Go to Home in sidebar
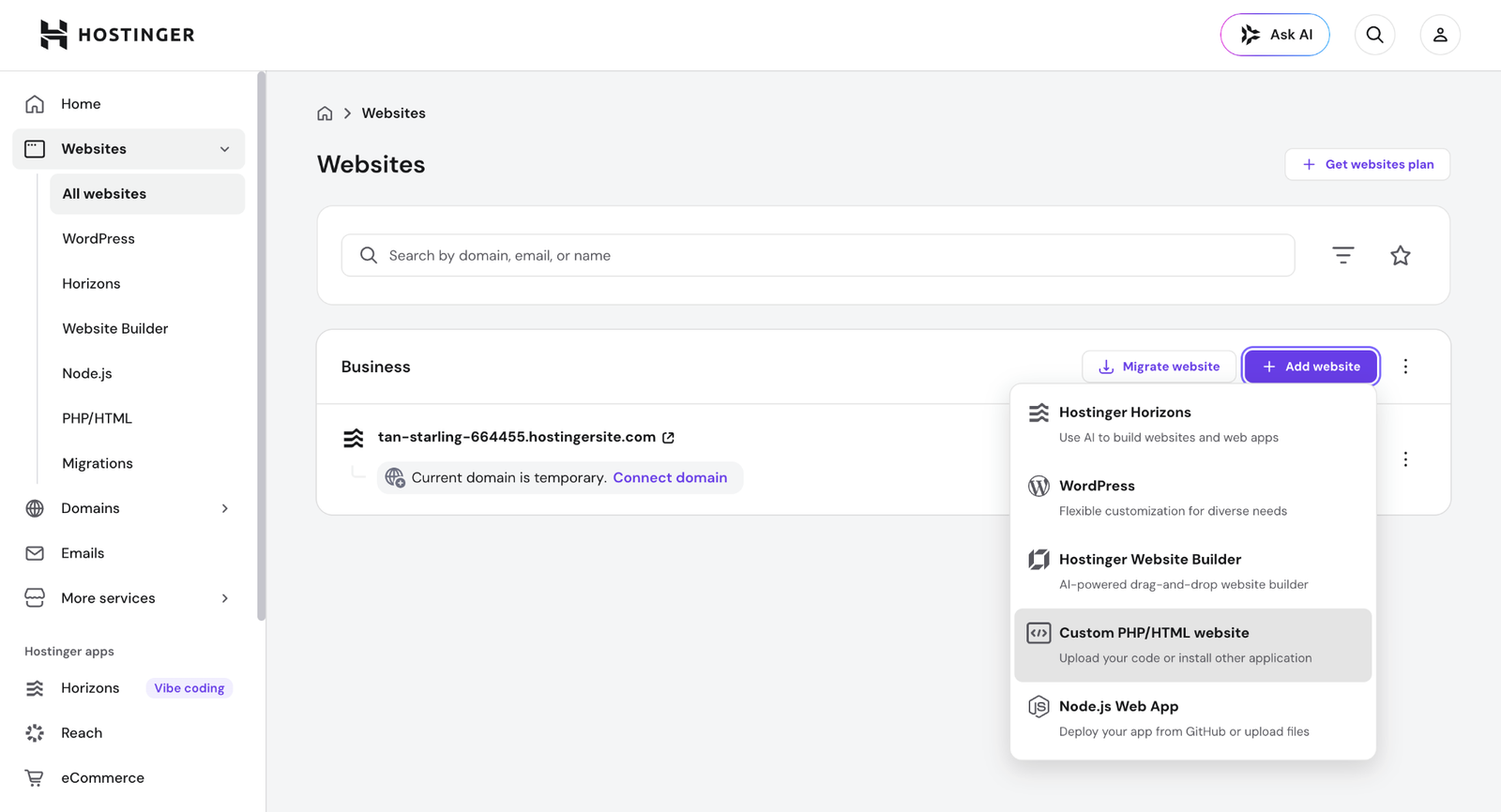Image resolution: width=1501 pixels, height=812 pixels. (129, 104)
